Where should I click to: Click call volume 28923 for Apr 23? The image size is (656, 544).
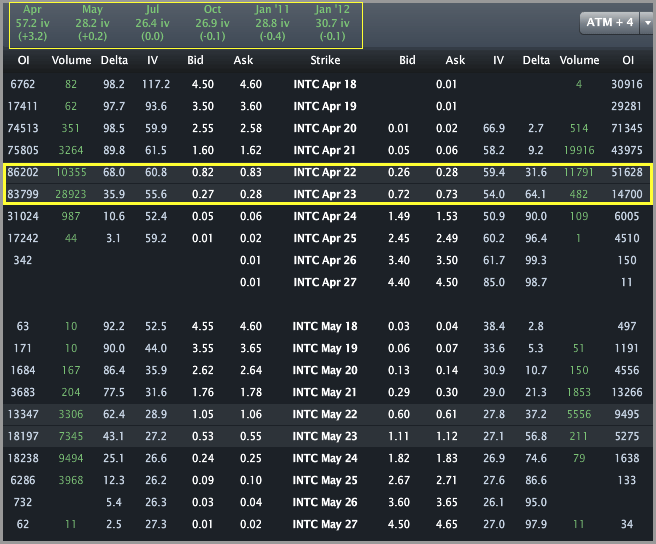71,194
